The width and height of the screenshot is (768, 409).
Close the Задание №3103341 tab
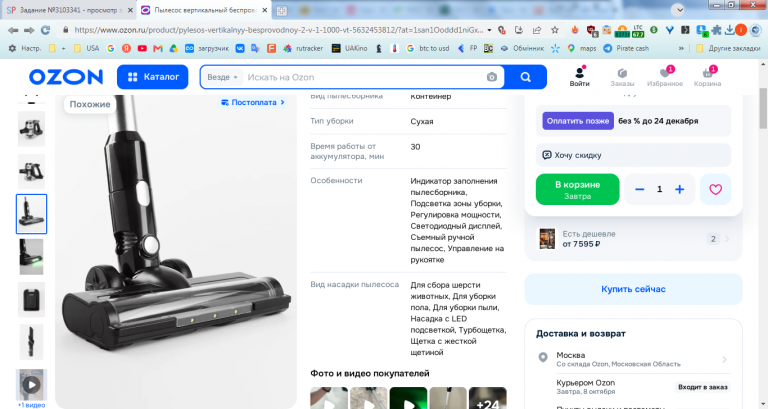[130, 10]
